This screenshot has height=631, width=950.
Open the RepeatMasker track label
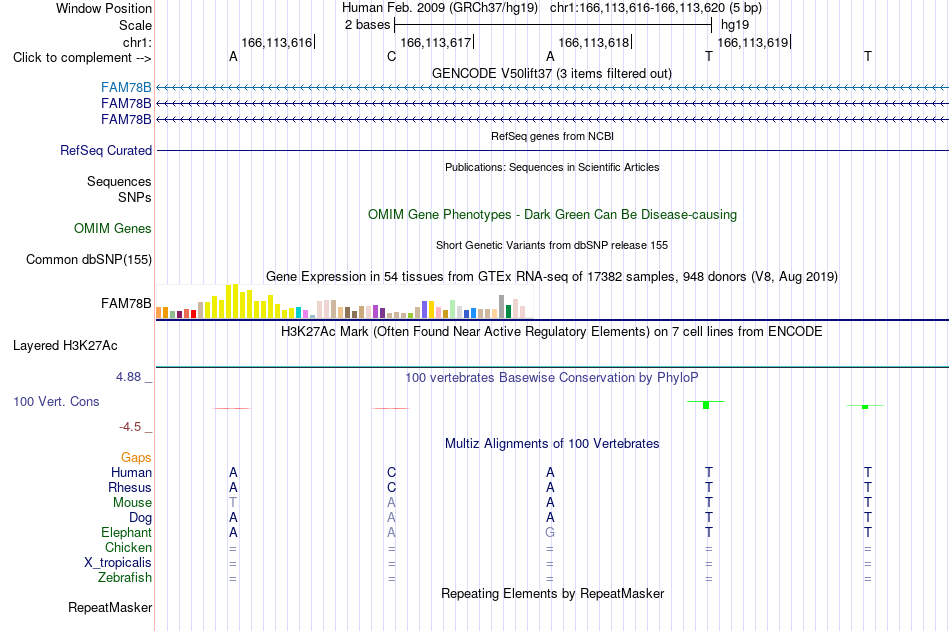tap(110, 607)
